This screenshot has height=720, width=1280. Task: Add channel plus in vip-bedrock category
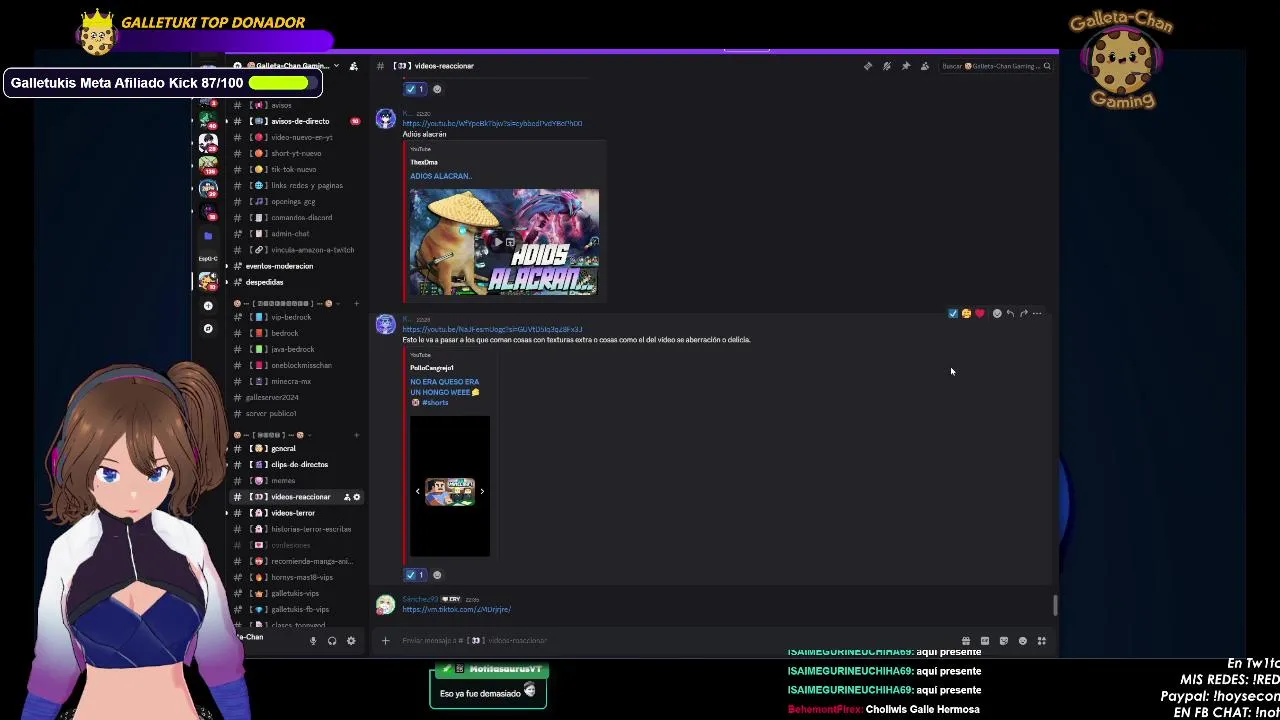point(357,303)
